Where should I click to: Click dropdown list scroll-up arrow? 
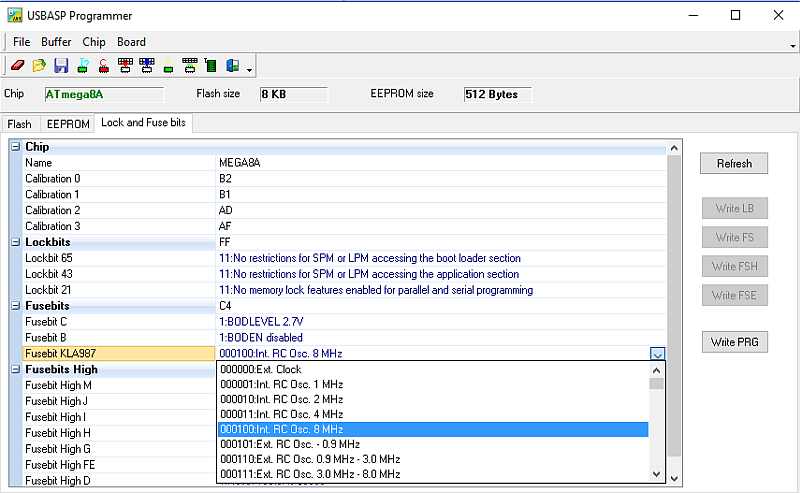(657, 371)
